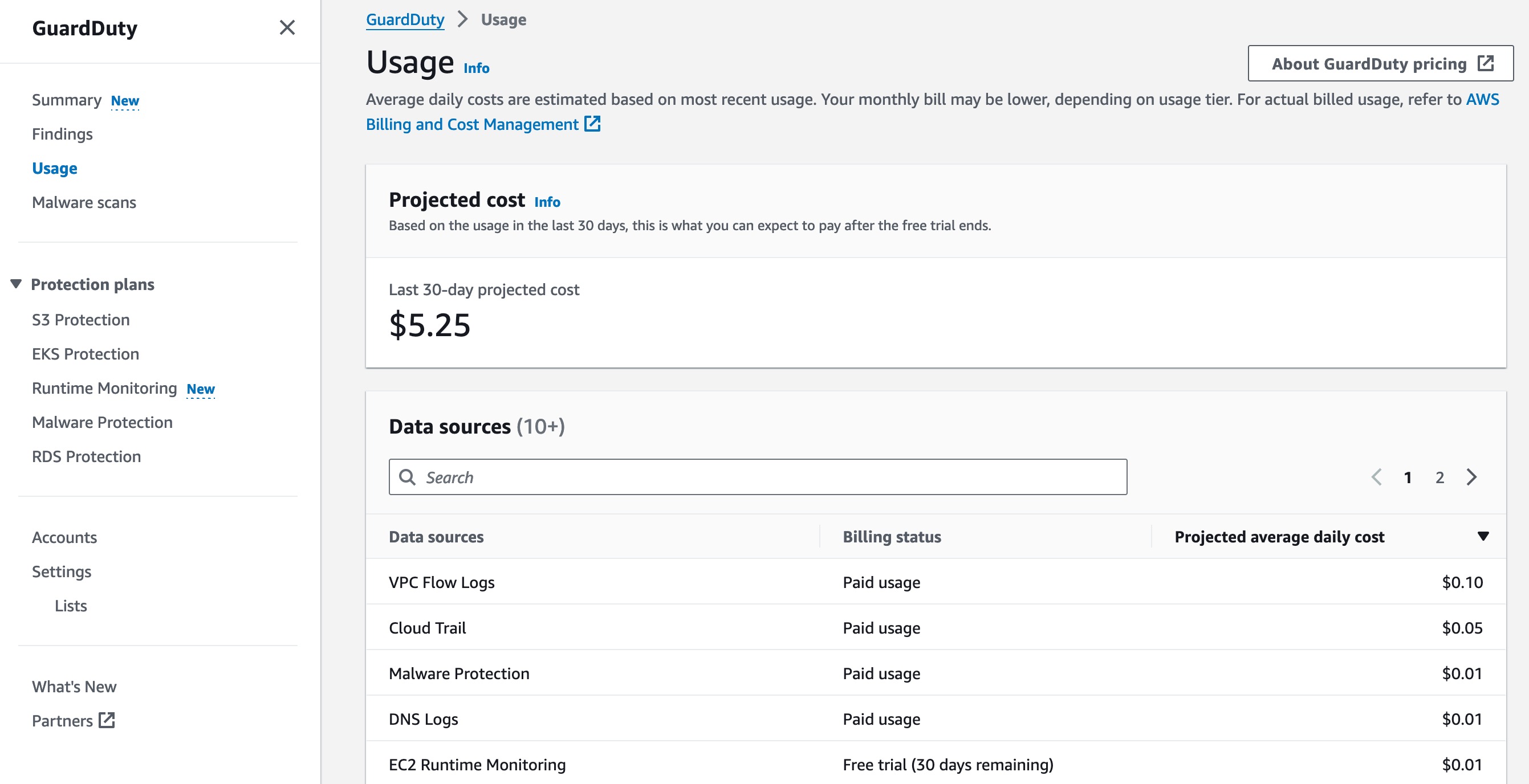Open the Findings page
This screenshot has width=1529, height=784.
(x=62, y=134)
